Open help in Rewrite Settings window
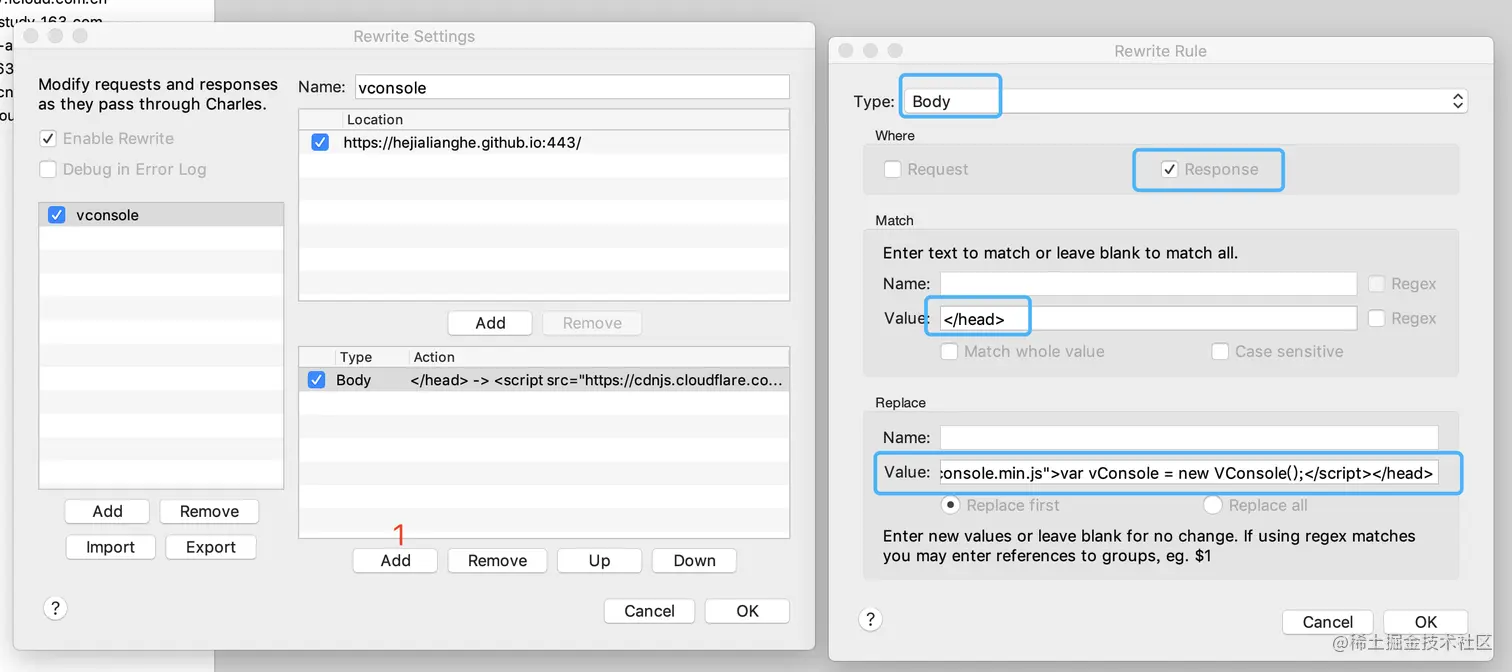Viewport: 1512px width, 672px height. (x=56, y=608)
